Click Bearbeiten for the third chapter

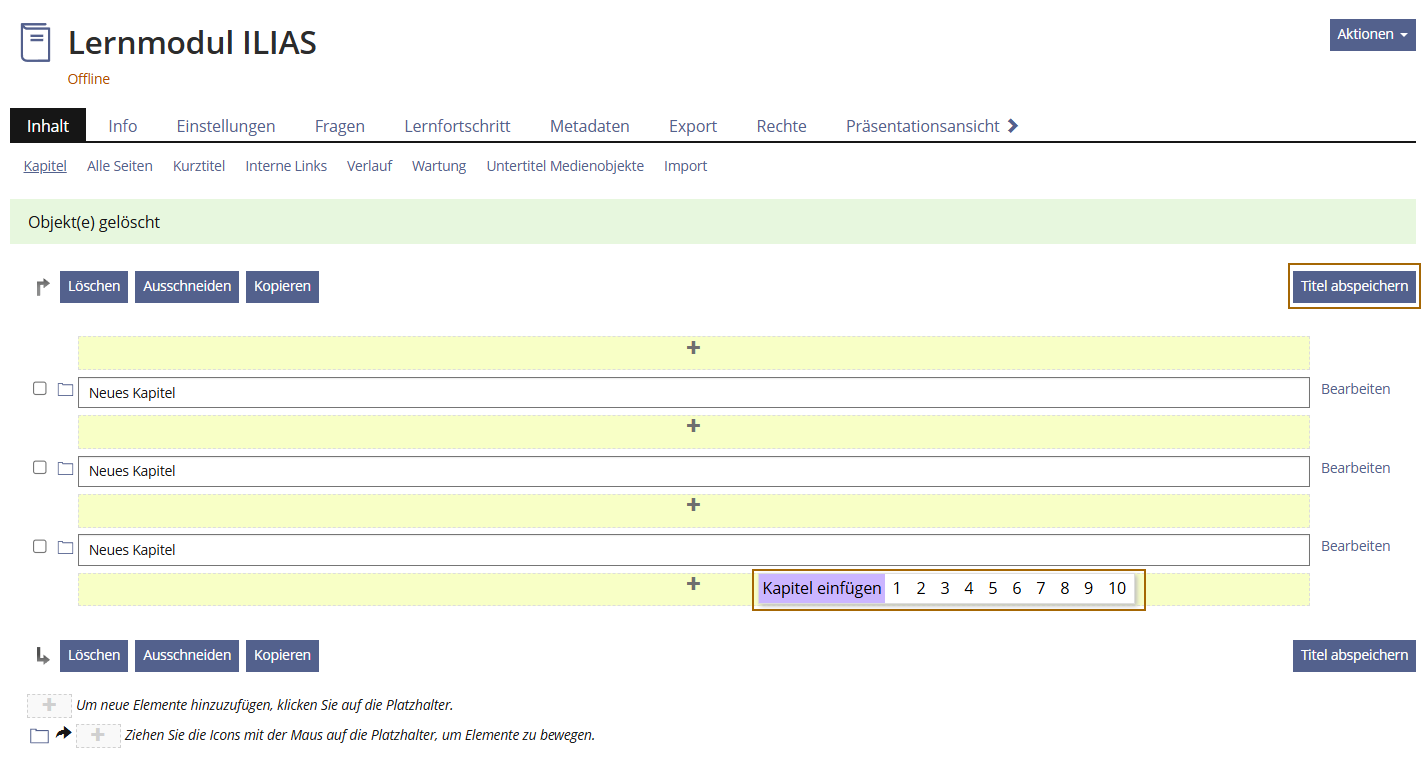point(1355,546)
